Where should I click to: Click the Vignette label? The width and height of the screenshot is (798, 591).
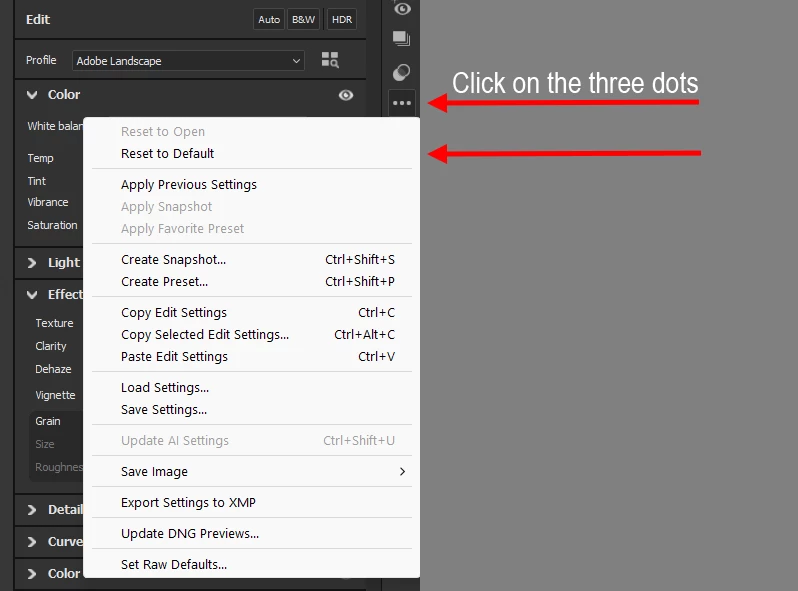click(55, 395)
